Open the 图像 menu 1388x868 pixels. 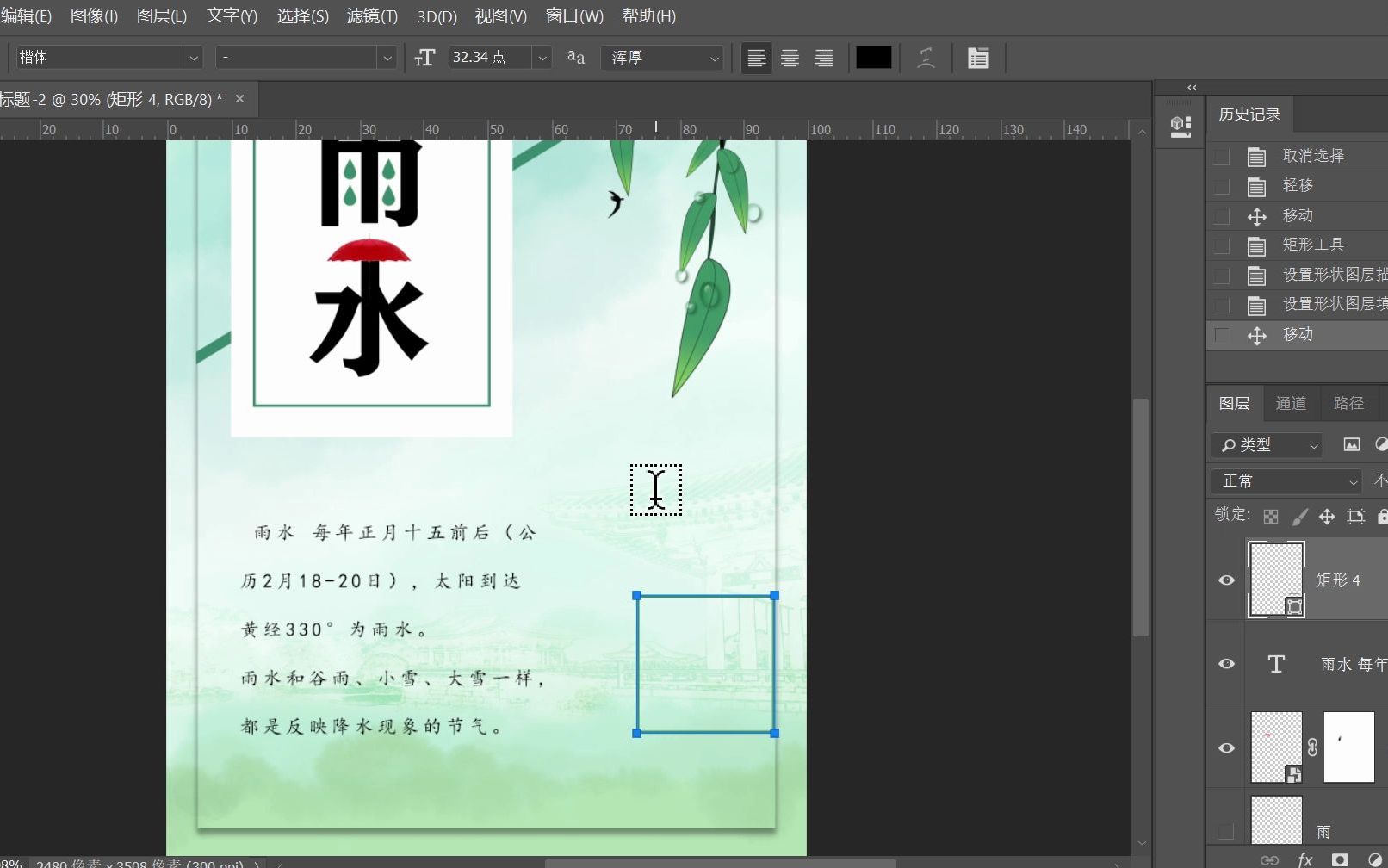tap(94, 16)
